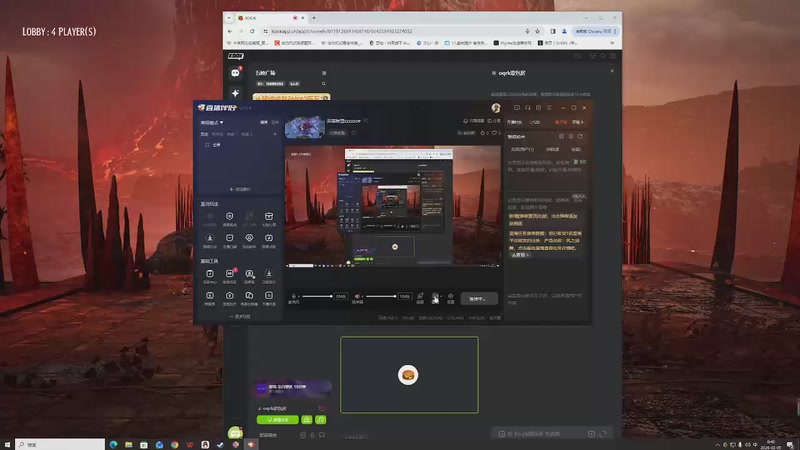This screenshot has height=450, width=800.
Task: Mute the speaker icon beside the speaker slider
Action: tap(357, 296)
